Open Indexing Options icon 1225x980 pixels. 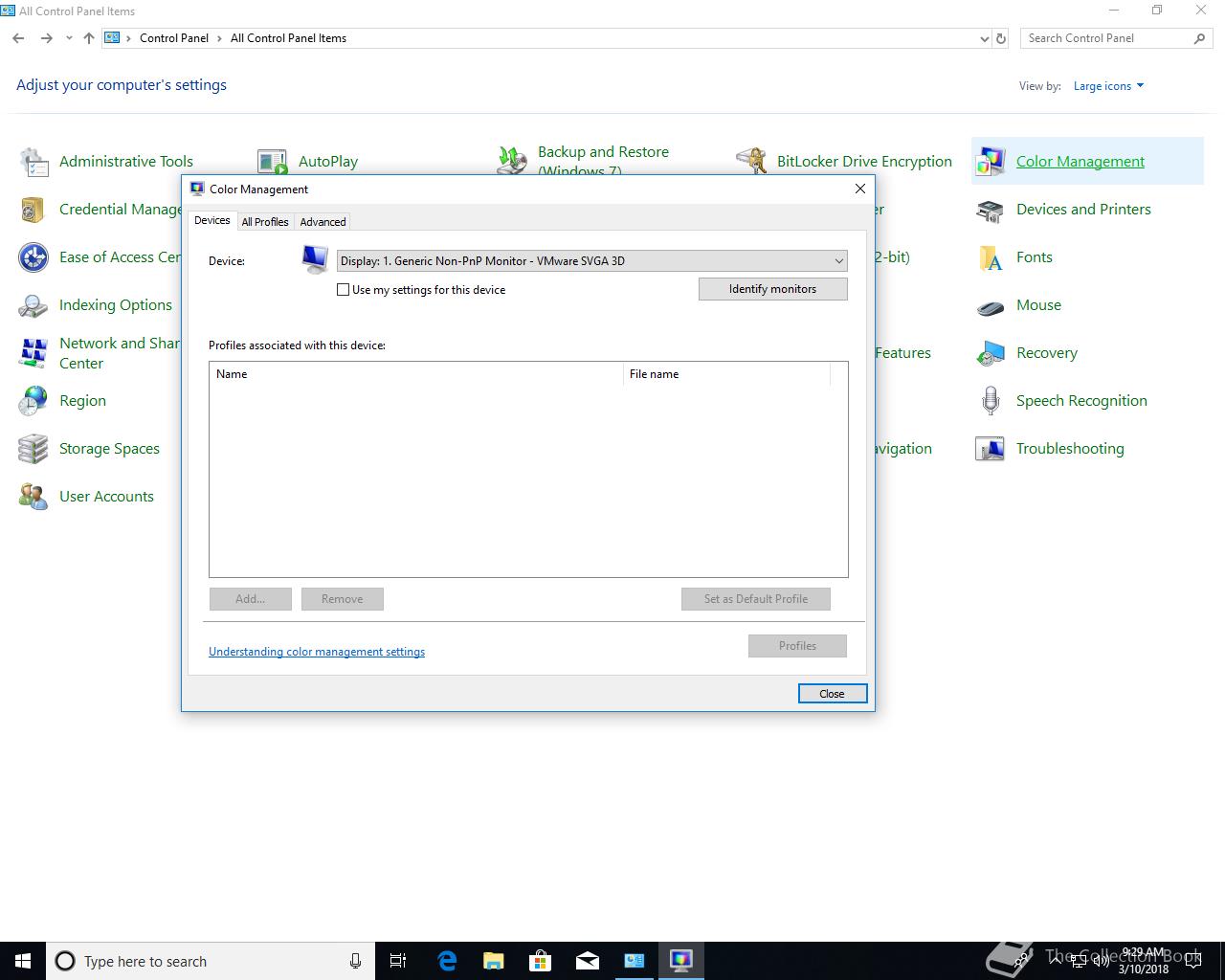(33, 305)
